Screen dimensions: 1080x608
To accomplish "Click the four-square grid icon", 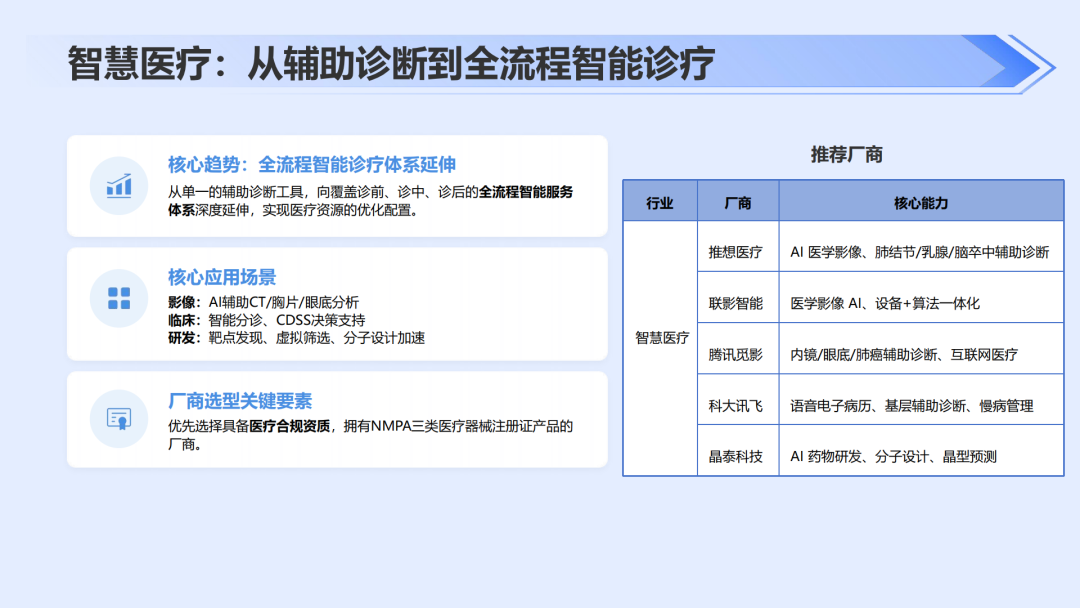I will pyautogui.click(x=119, y=298).
